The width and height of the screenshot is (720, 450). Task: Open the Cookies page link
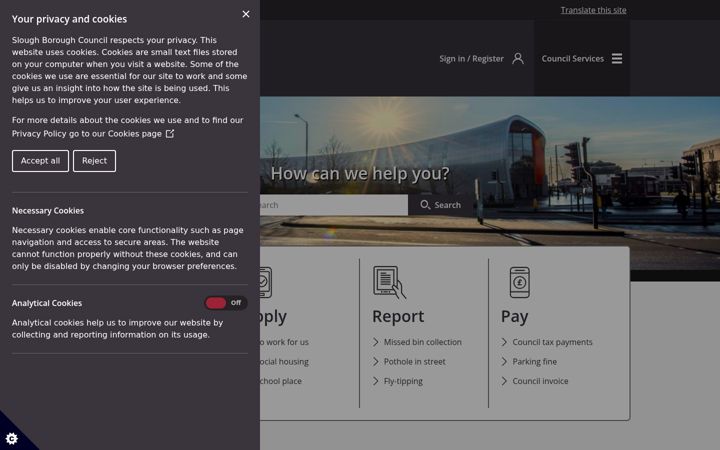click(135, 134)
